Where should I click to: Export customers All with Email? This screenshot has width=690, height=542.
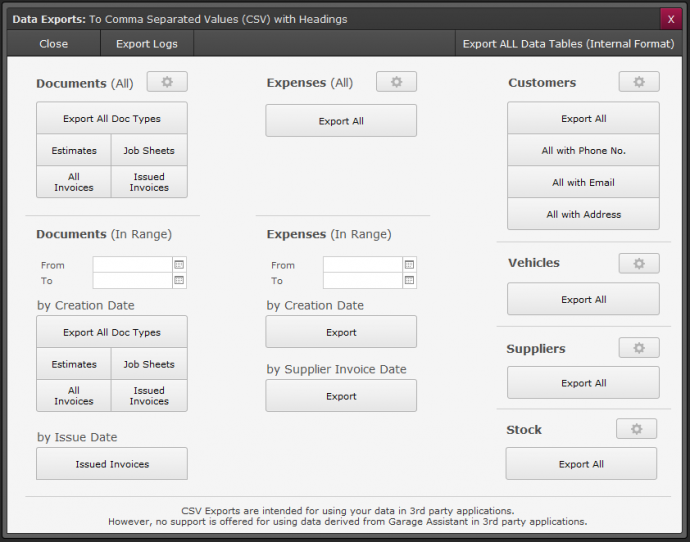pyautogui.click(x=584, y=183)
